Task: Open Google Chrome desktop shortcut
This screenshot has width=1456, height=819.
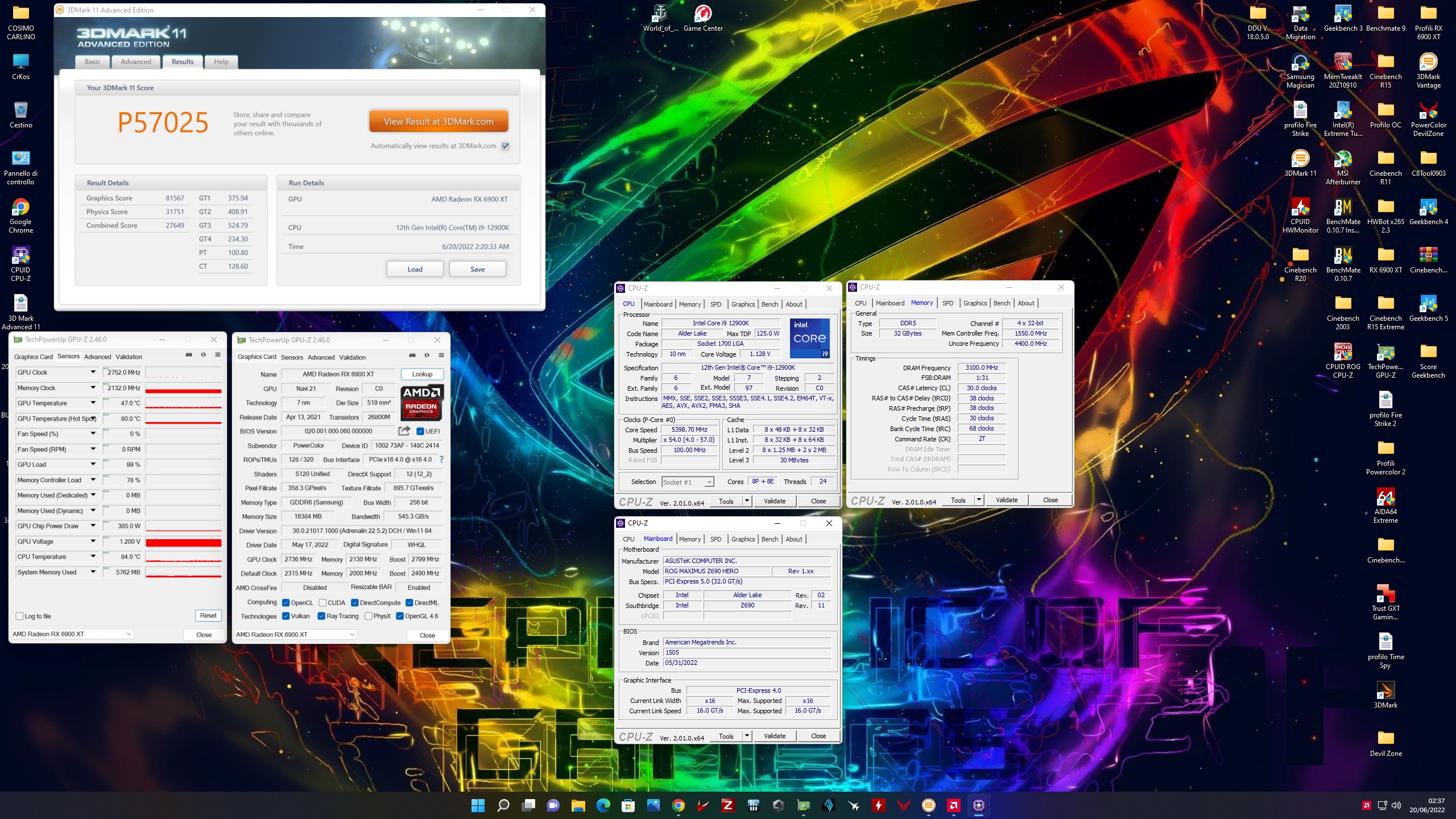Action: point(20,216)
